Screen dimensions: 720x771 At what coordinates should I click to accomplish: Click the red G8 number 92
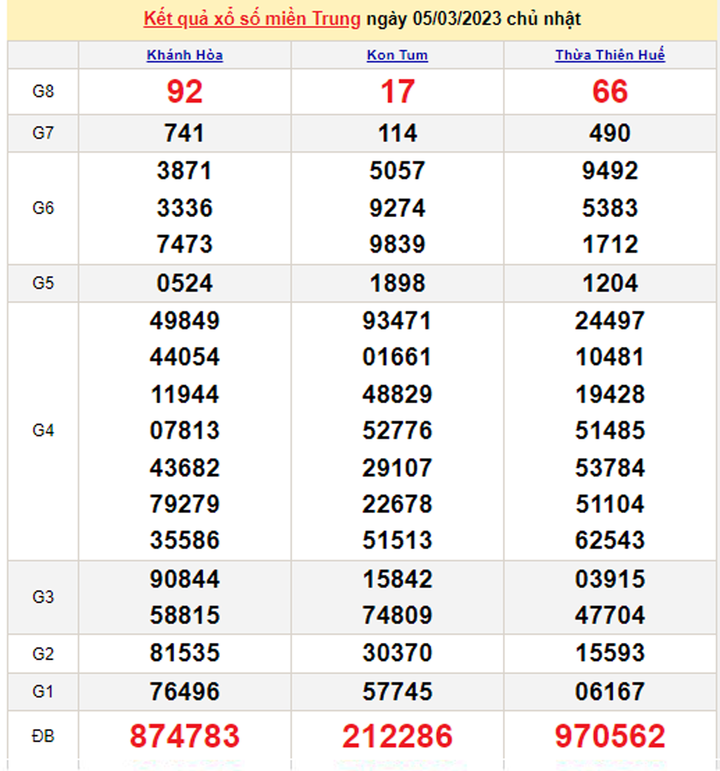[x=185, y=92]
